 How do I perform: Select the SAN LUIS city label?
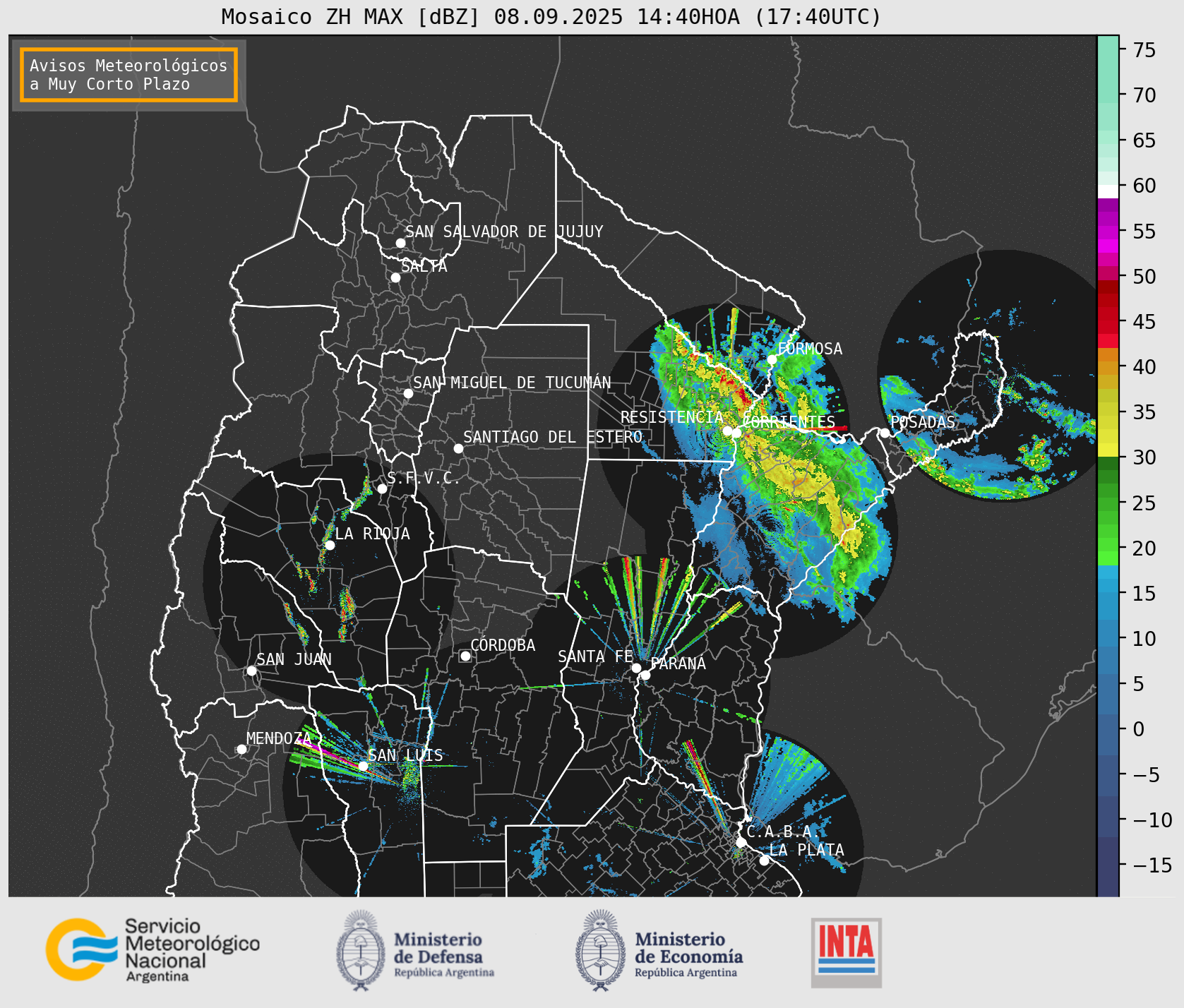406,755
